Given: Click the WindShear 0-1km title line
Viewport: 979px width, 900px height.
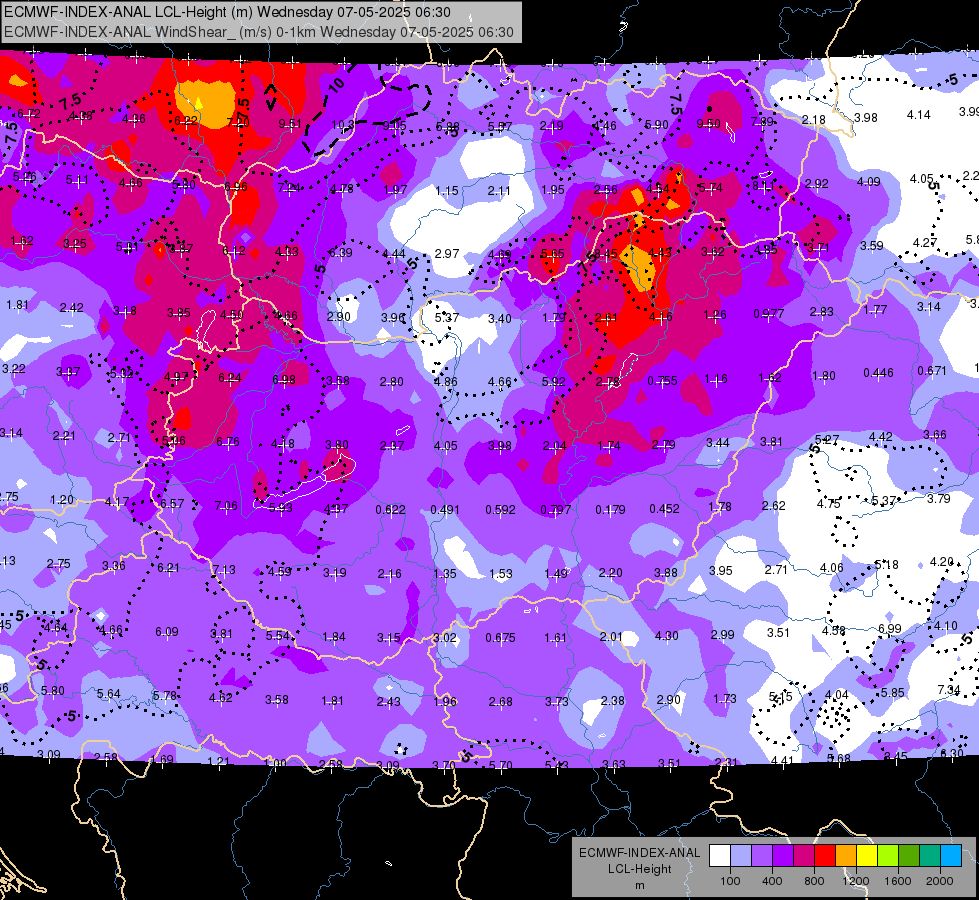Looking at the screenshot, I should 259,32.
